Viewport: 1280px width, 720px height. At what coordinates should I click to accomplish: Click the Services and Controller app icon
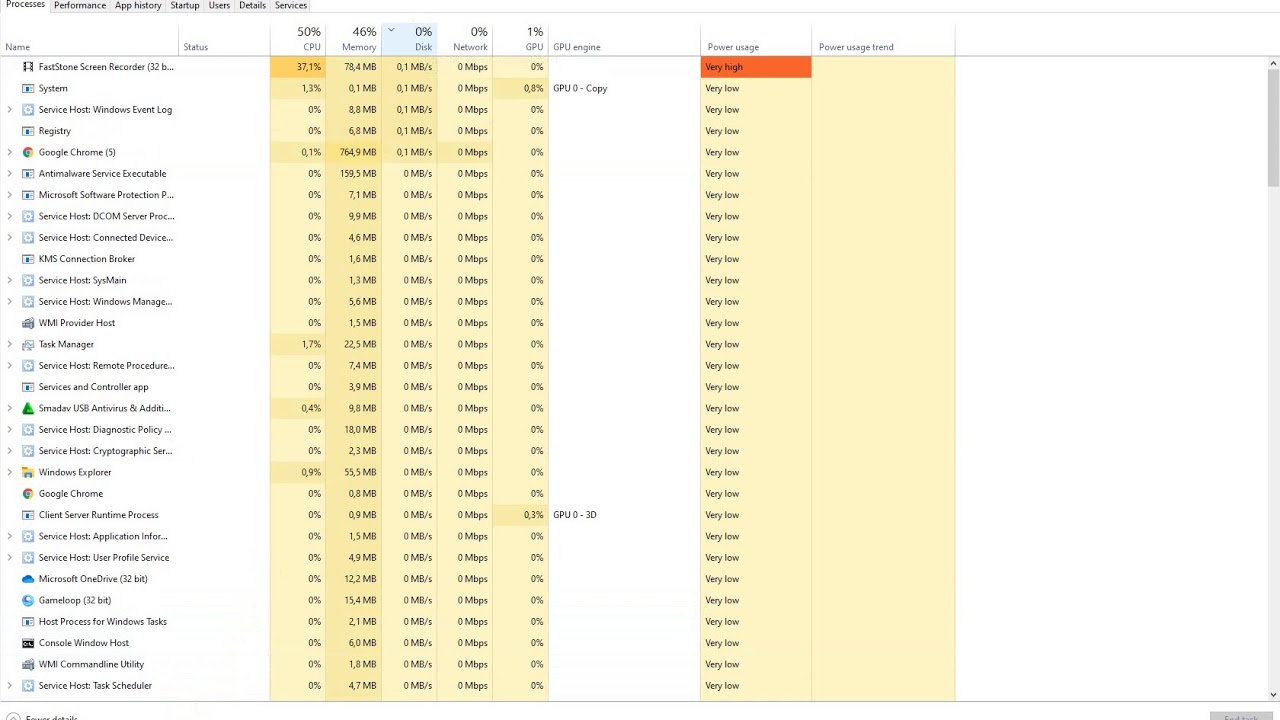click(x=28, y=387)
